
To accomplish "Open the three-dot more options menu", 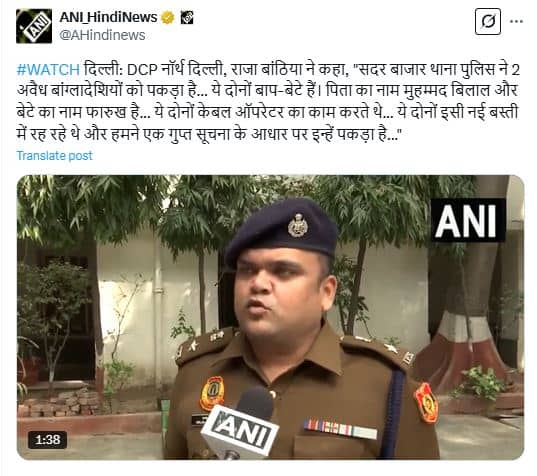I will [x=516, y=21].
